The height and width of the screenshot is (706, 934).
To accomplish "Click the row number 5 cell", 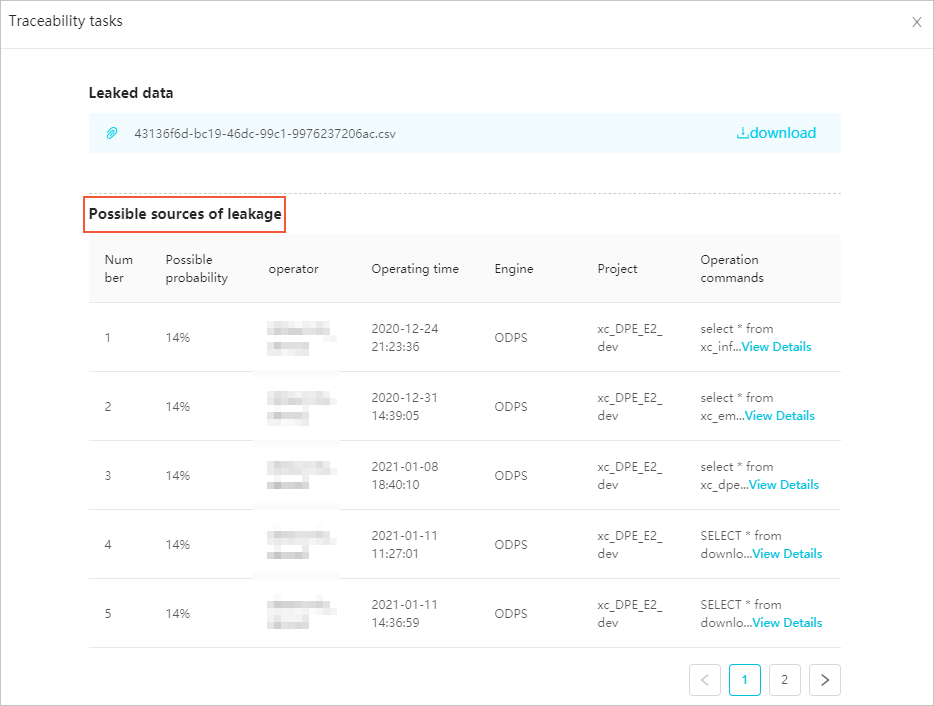I will pyautogui.click(x=108, y=614).
